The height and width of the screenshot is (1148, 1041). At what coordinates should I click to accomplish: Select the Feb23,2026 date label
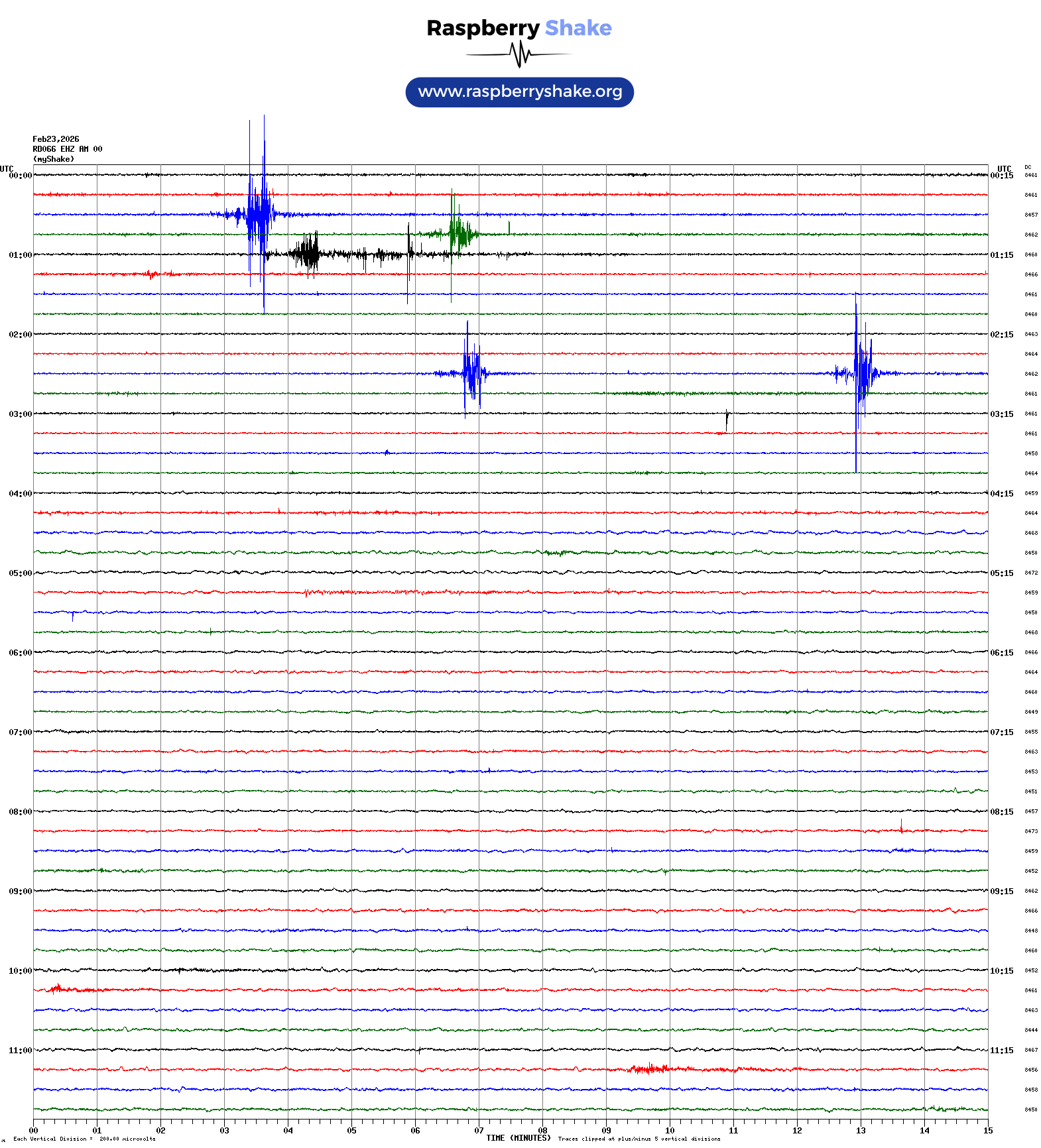pyautogui.click(x=56, y=139)
